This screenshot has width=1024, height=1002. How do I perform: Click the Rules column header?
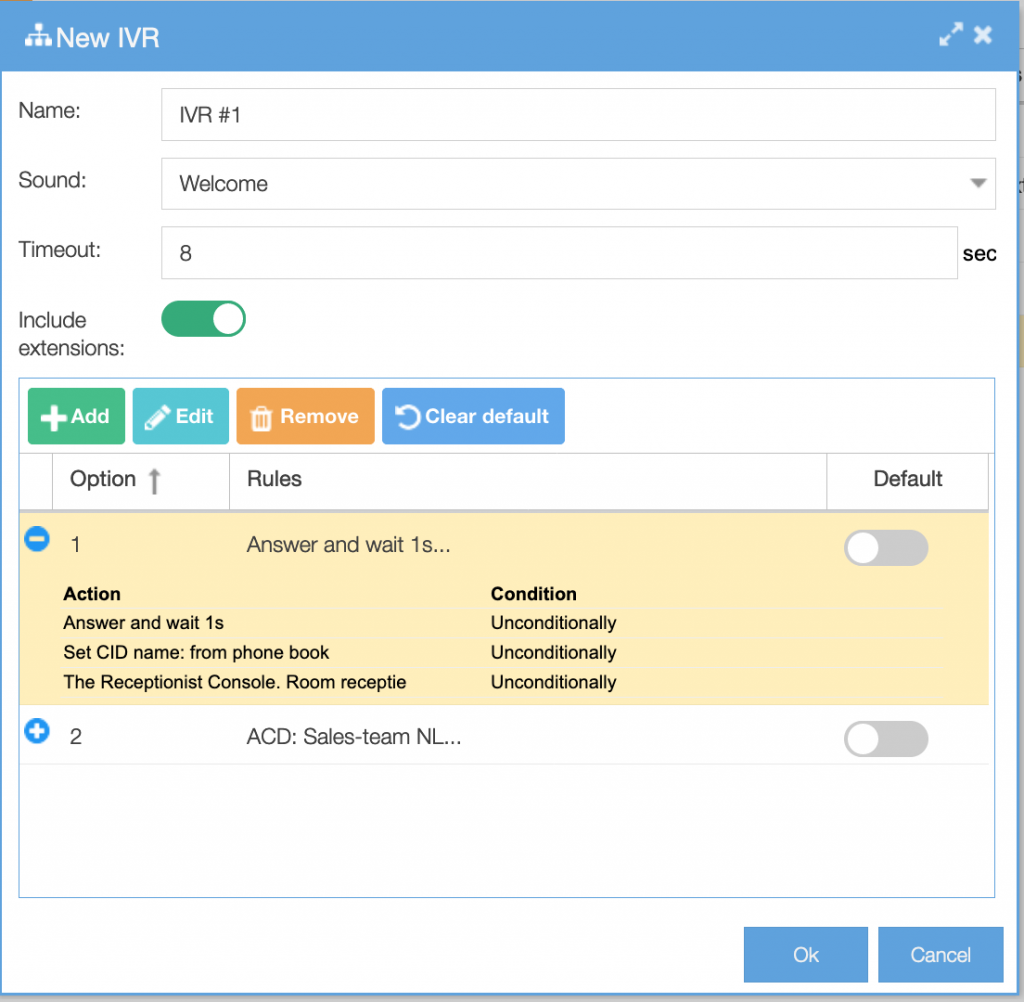(275, 479)
